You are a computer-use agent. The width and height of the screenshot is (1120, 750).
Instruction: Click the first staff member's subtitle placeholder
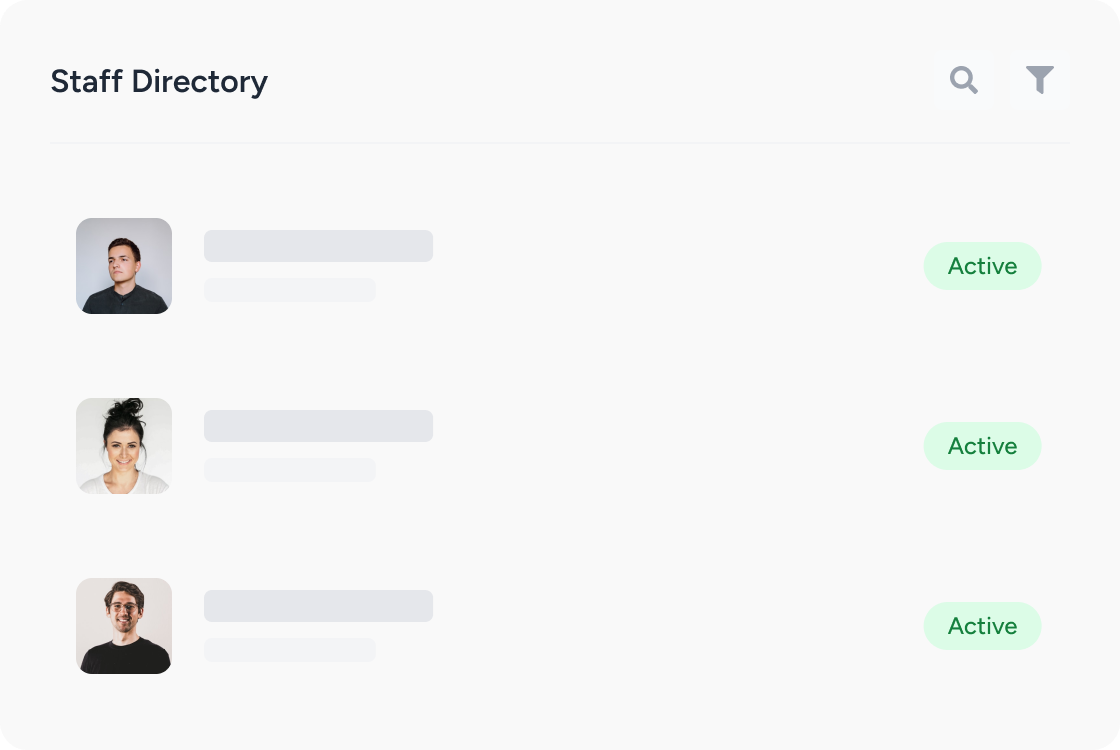[x=290, y=290]
